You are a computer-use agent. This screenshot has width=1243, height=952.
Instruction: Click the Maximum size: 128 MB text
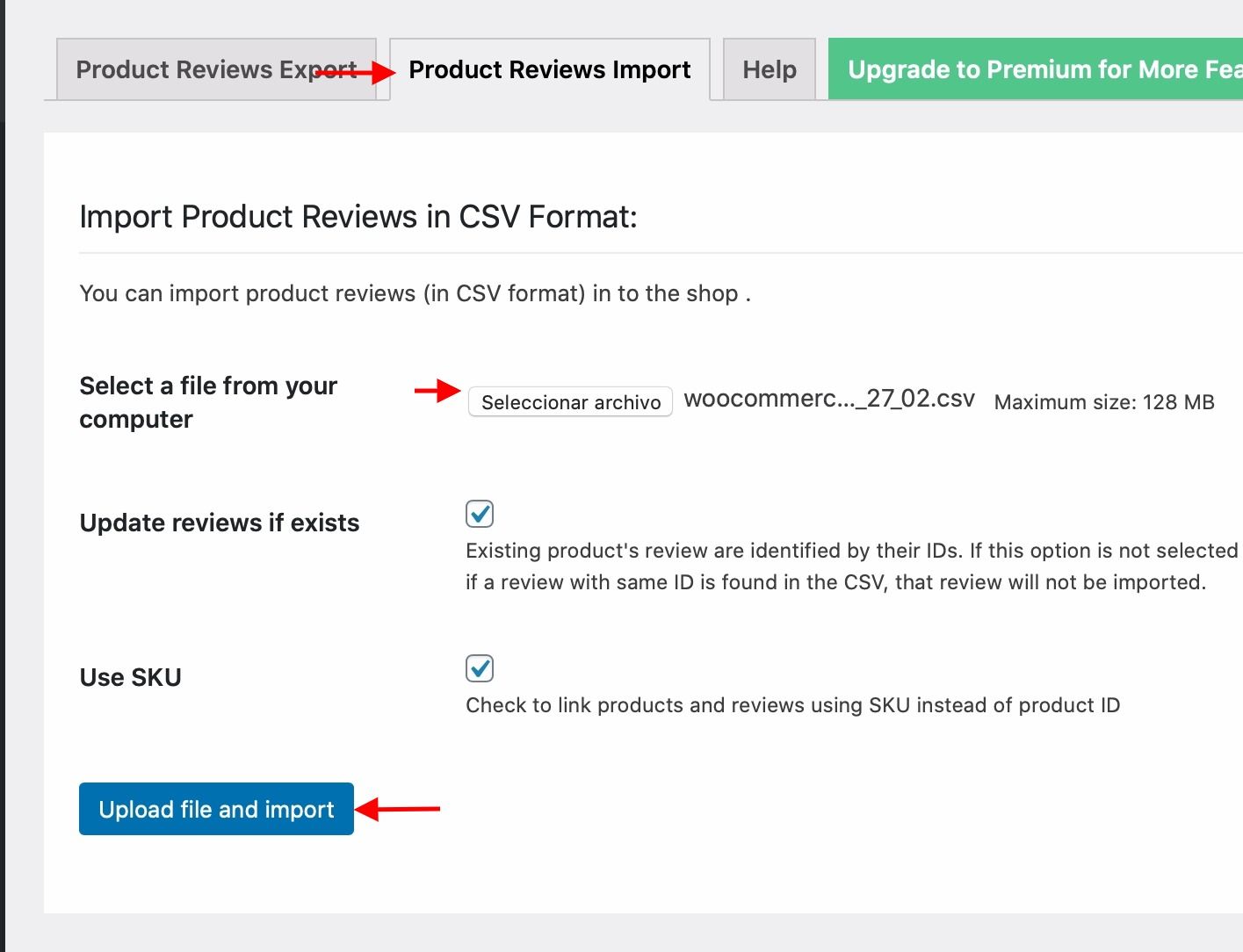[1104, 402]
